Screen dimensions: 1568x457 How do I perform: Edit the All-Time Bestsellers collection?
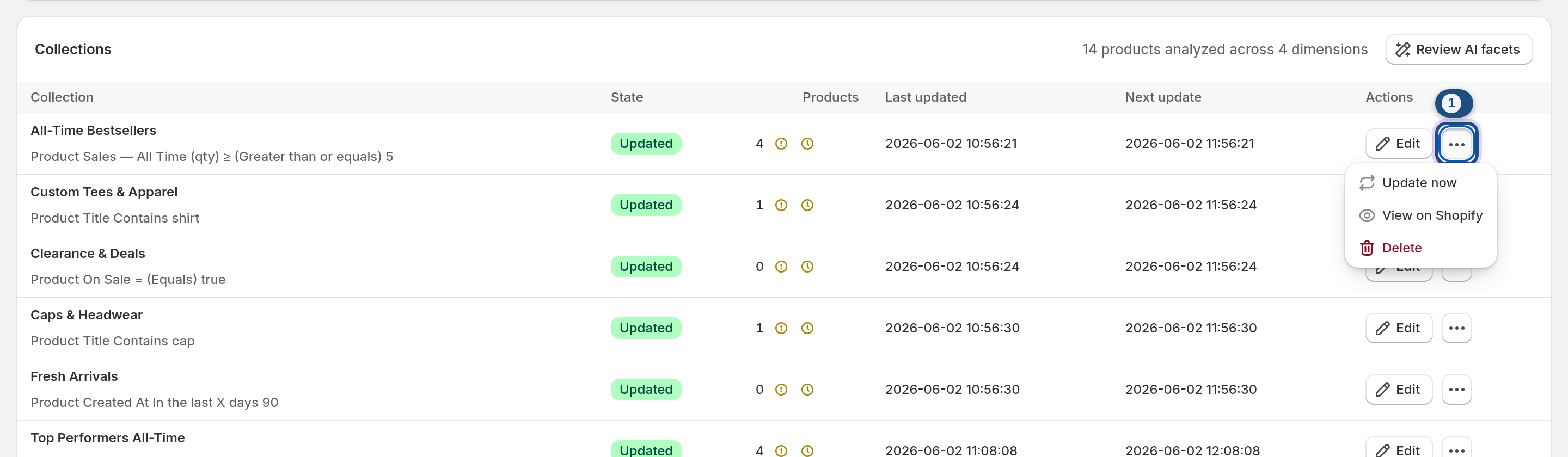[1399, 144]
